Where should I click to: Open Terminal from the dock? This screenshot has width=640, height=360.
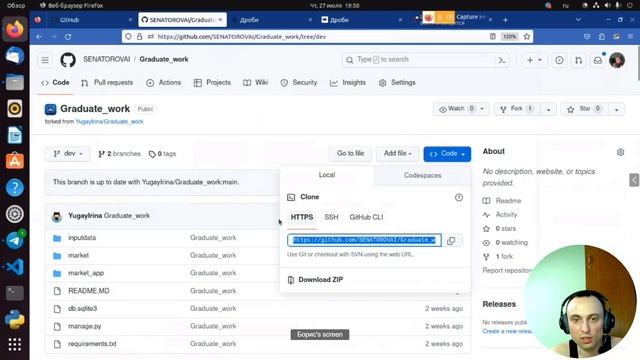15,293
